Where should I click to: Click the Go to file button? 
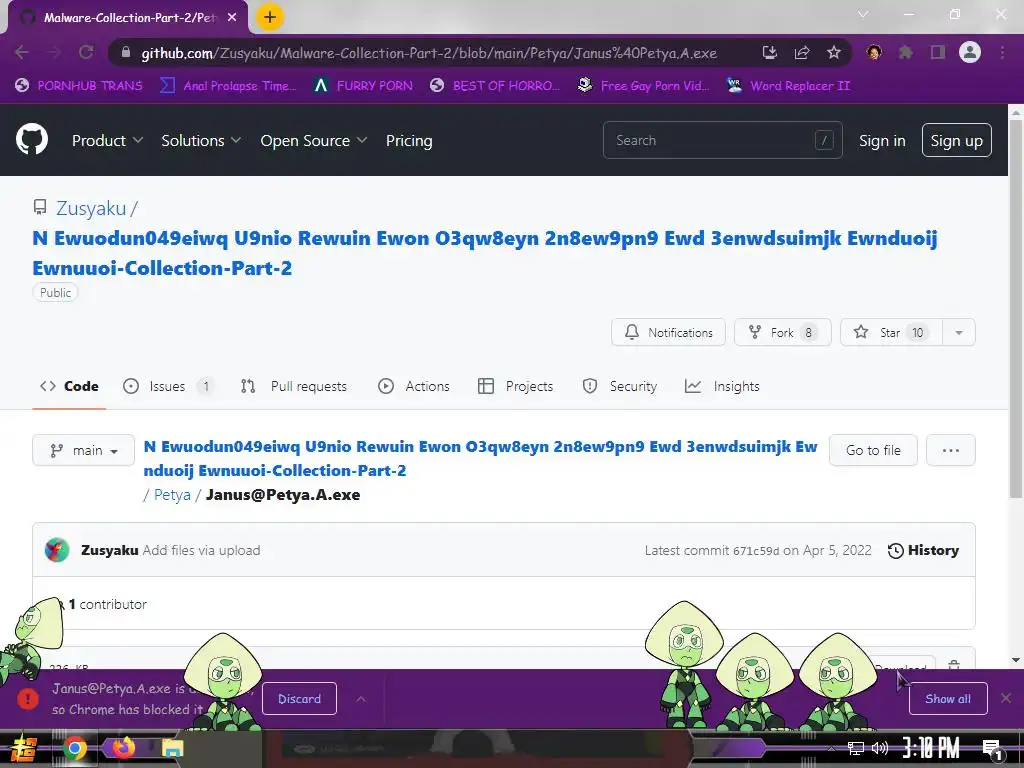(873, 450)
